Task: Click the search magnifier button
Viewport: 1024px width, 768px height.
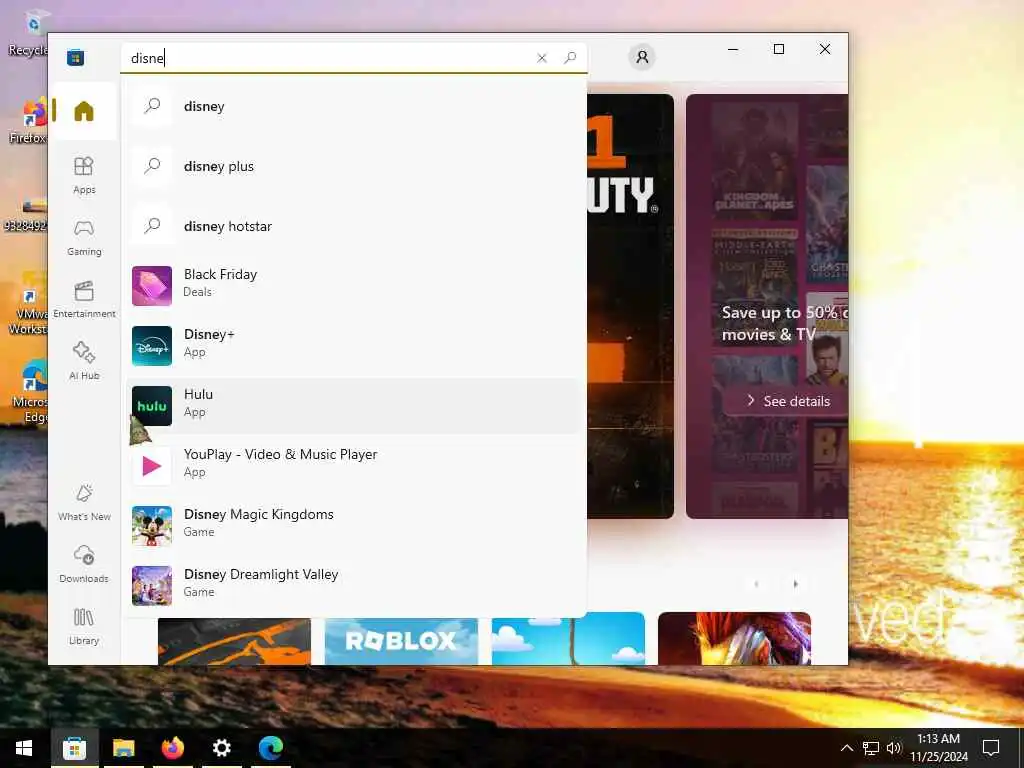Action: coord(570,58)
